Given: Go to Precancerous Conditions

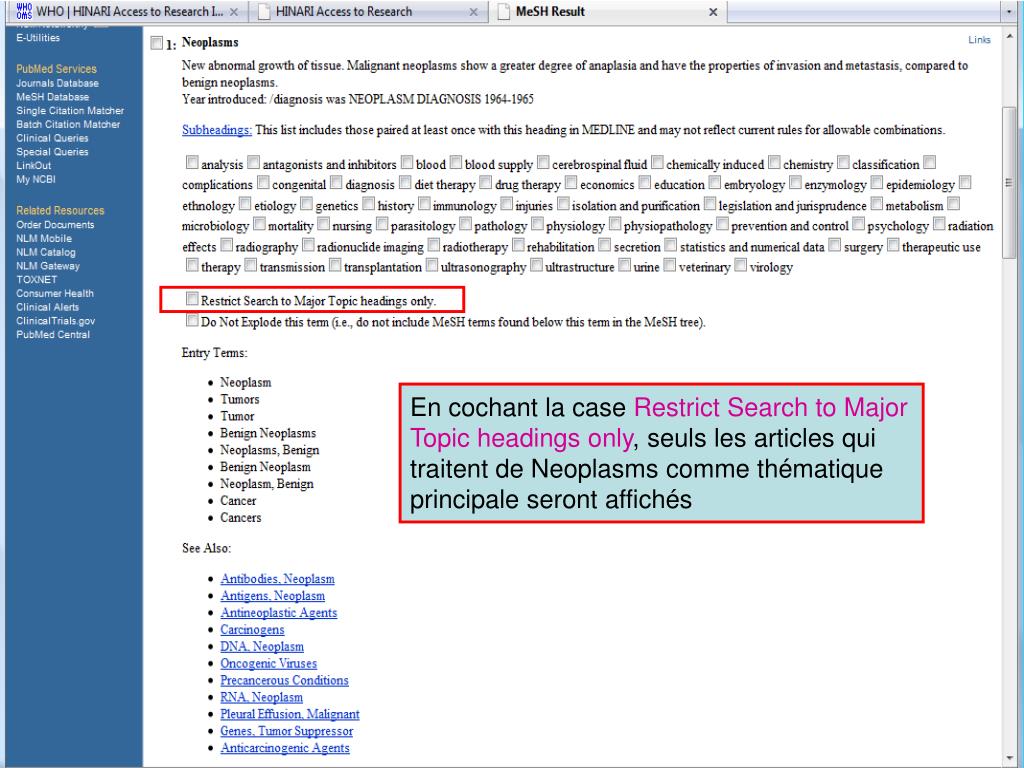Looking at the screenshot, I should tap(285, 680).
